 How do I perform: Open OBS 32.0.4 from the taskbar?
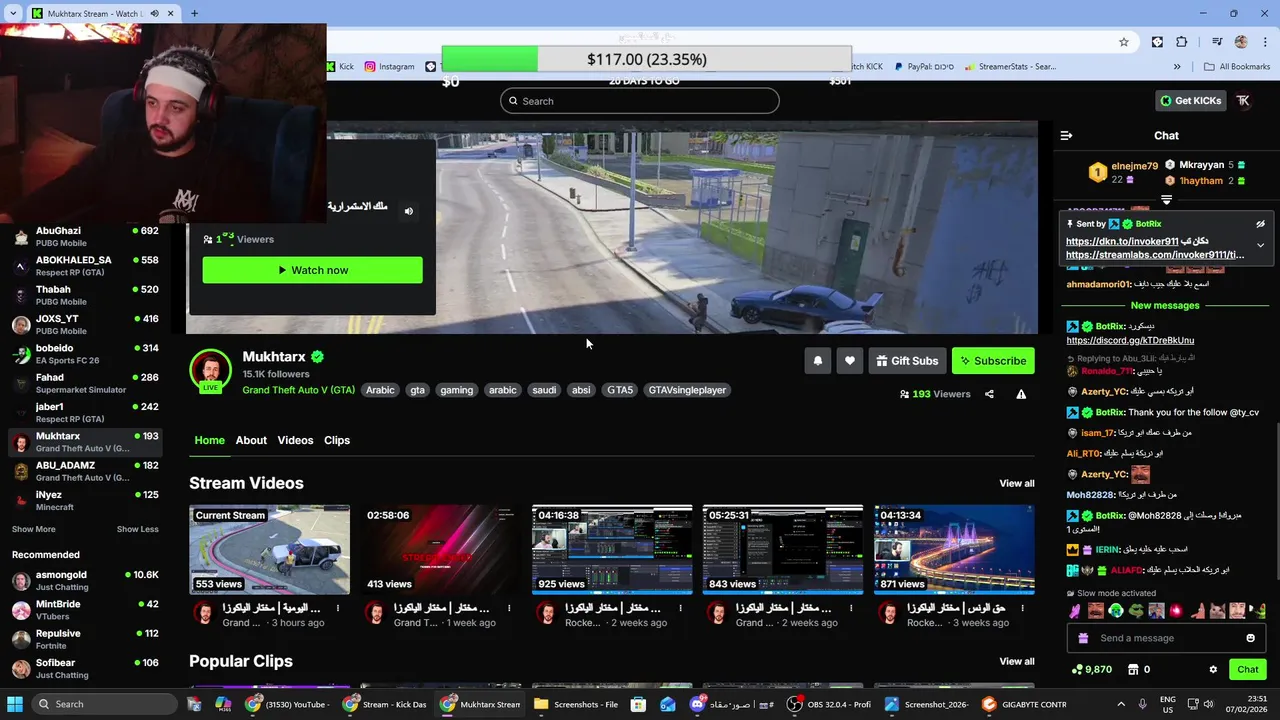click(828, 704)
